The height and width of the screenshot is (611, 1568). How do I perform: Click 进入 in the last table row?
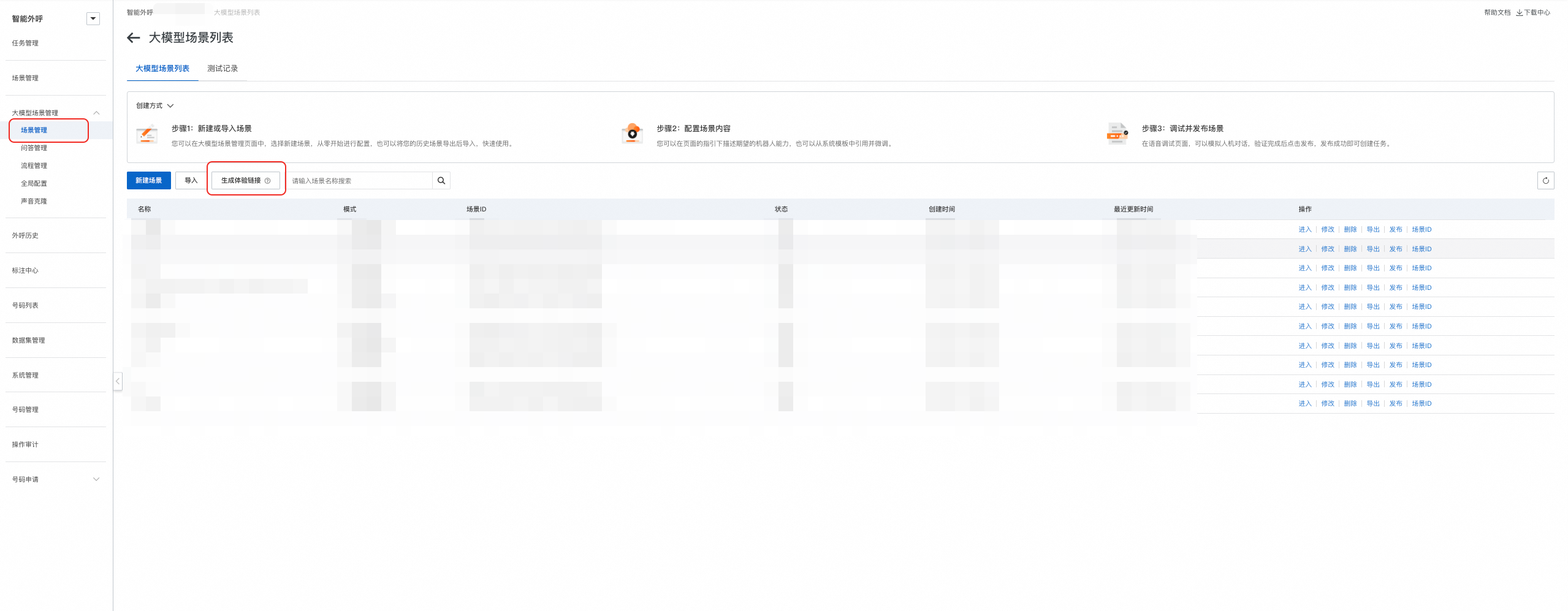1305,404
